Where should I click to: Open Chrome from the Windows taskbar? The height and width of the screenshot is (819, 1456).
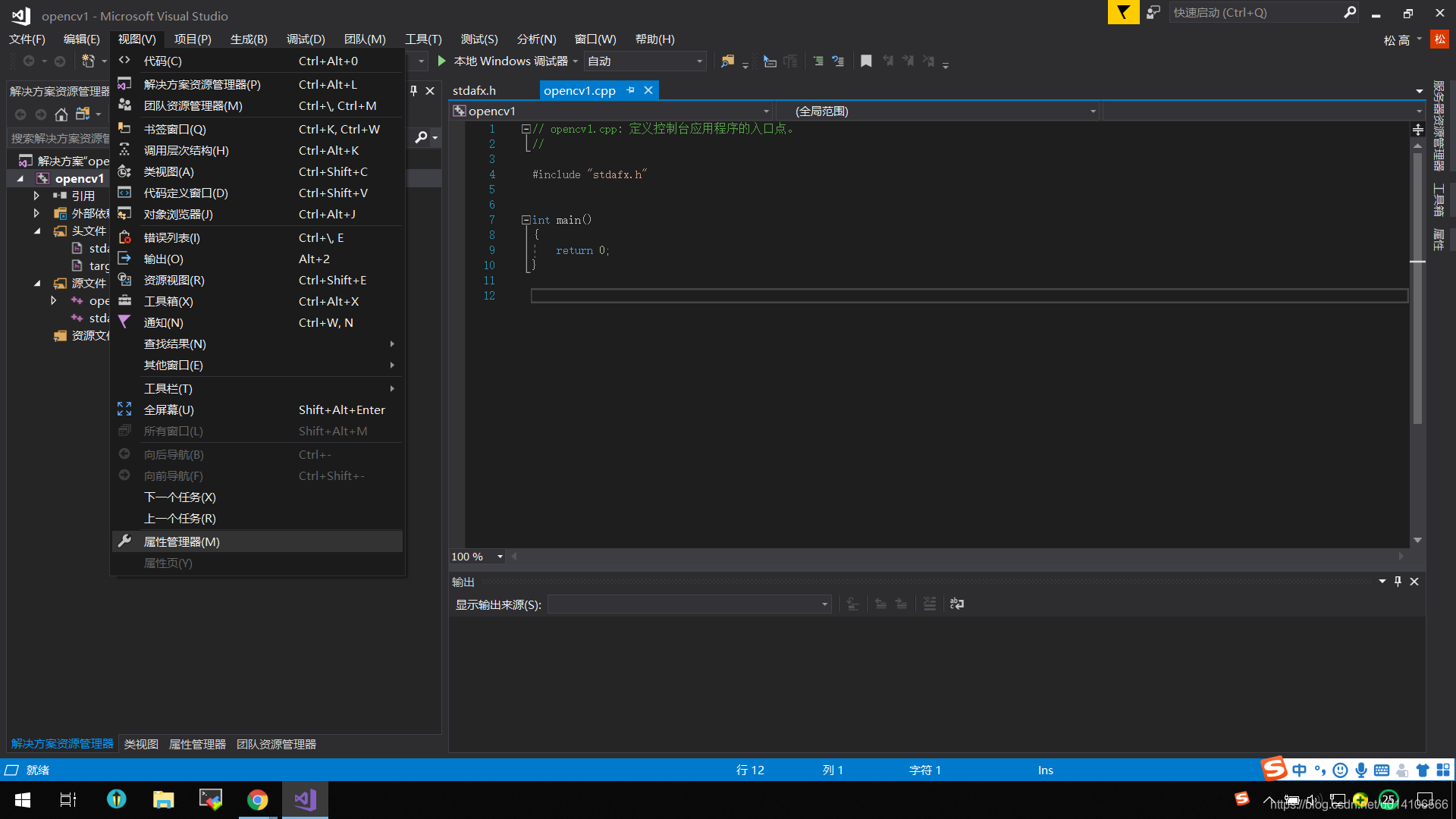(x=258, y=800)
